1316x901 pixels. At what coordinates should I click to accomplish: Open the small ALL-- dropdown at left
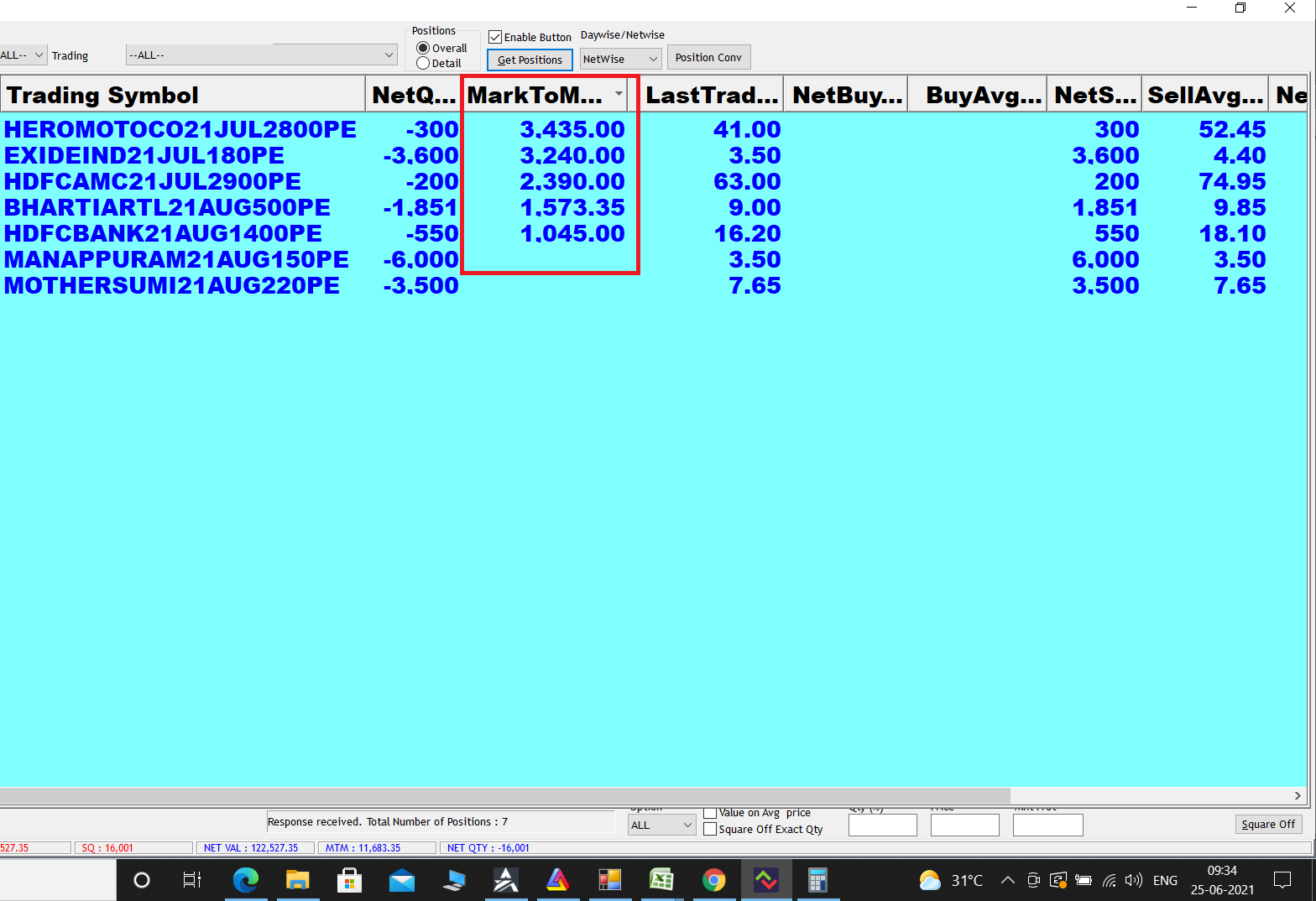[x=23, y=55]
